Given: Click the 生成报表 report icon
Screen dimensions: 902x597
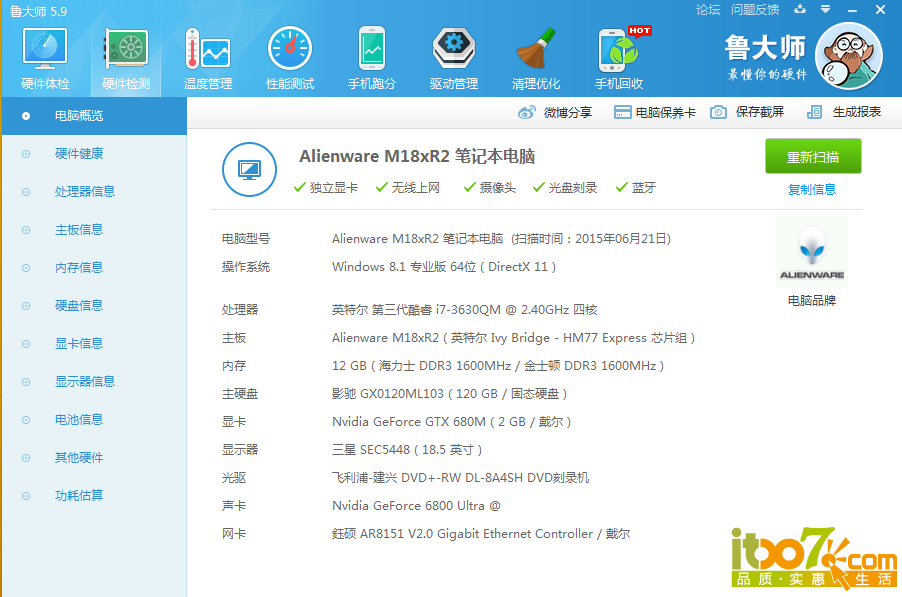Looking at the screenshot, I should pos(814,112).
